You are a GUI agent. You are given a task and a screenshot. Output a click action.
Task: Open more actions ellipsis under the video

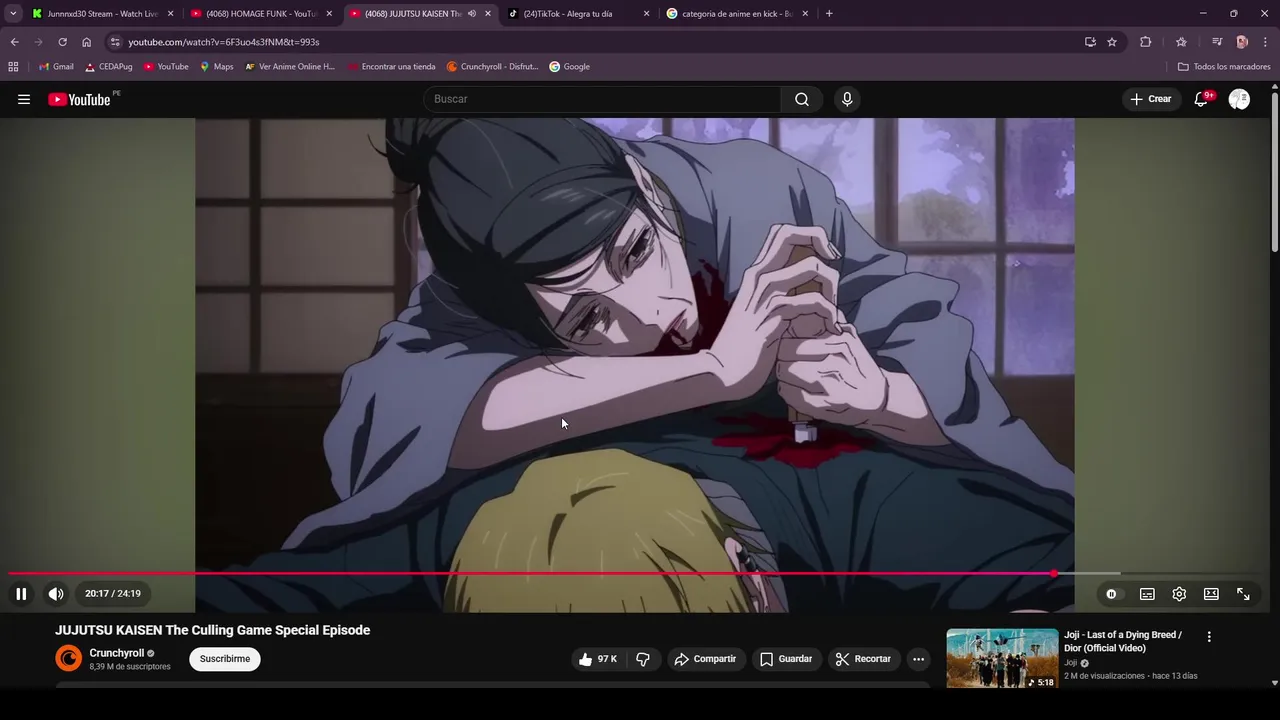tap(918, 659)
